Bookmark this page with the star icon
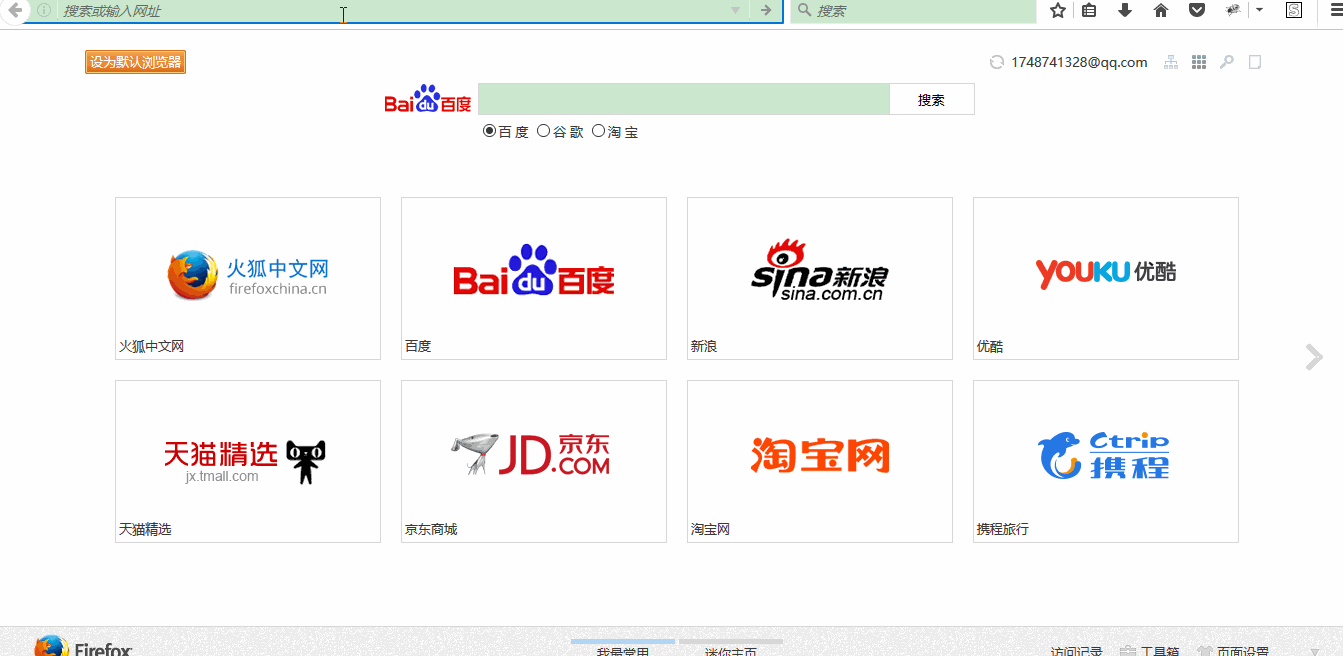1343x656 pixels. point(1058,10)
